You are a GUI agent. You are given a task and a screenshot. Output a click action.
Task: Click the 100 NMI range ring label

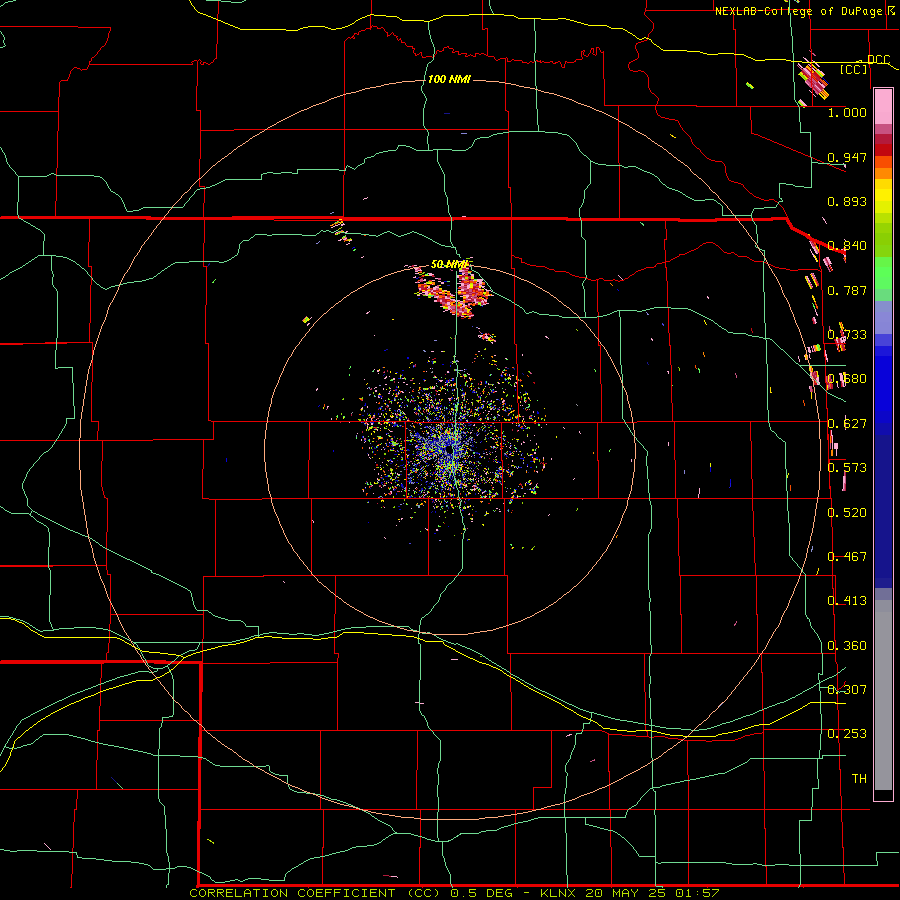pyautogui.click(x=449, y=79)
